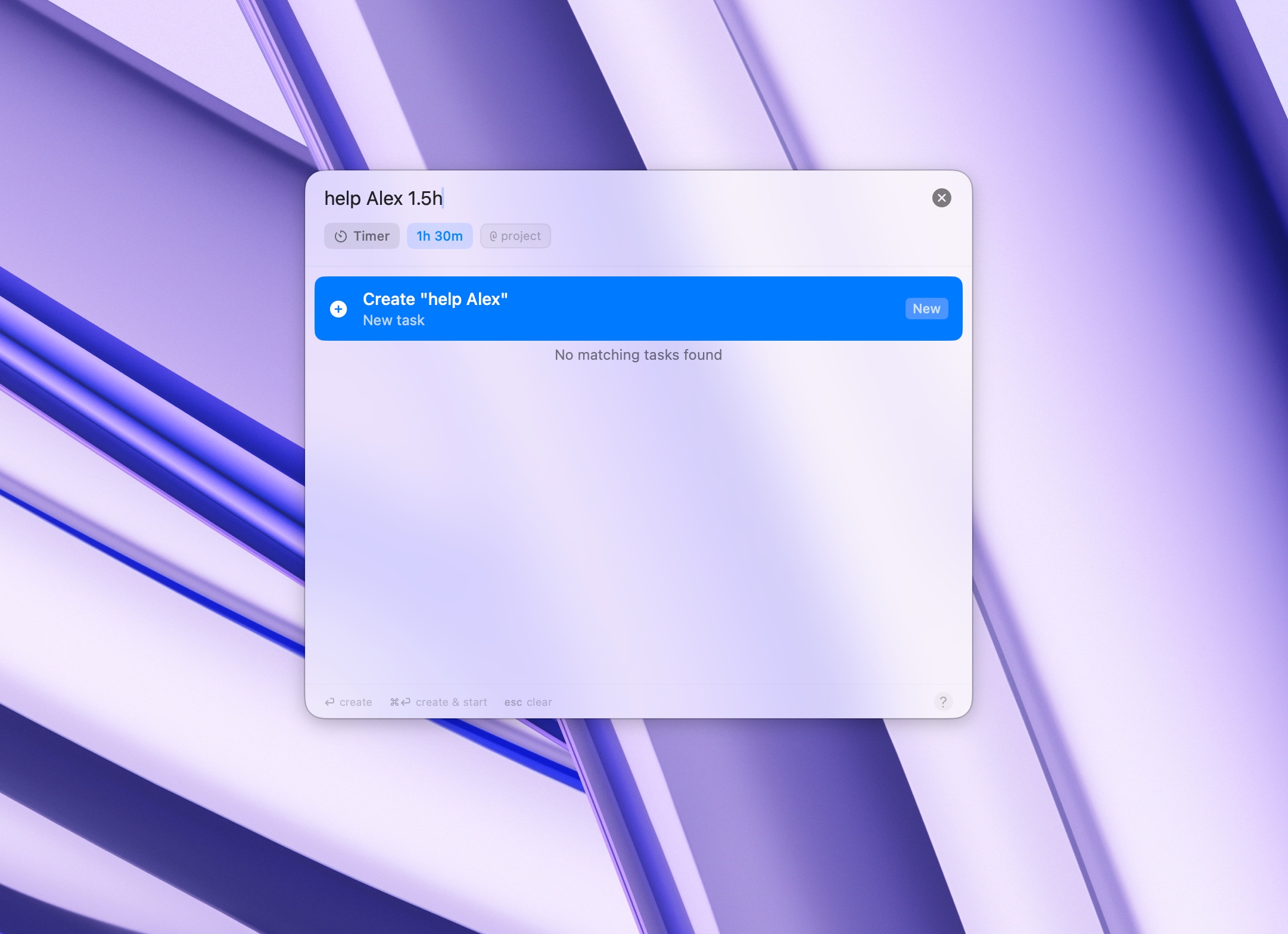The width and height of the screenshot is (1288, 934).
Task: Click the create hint label in the footer
Action: point(356,702)
